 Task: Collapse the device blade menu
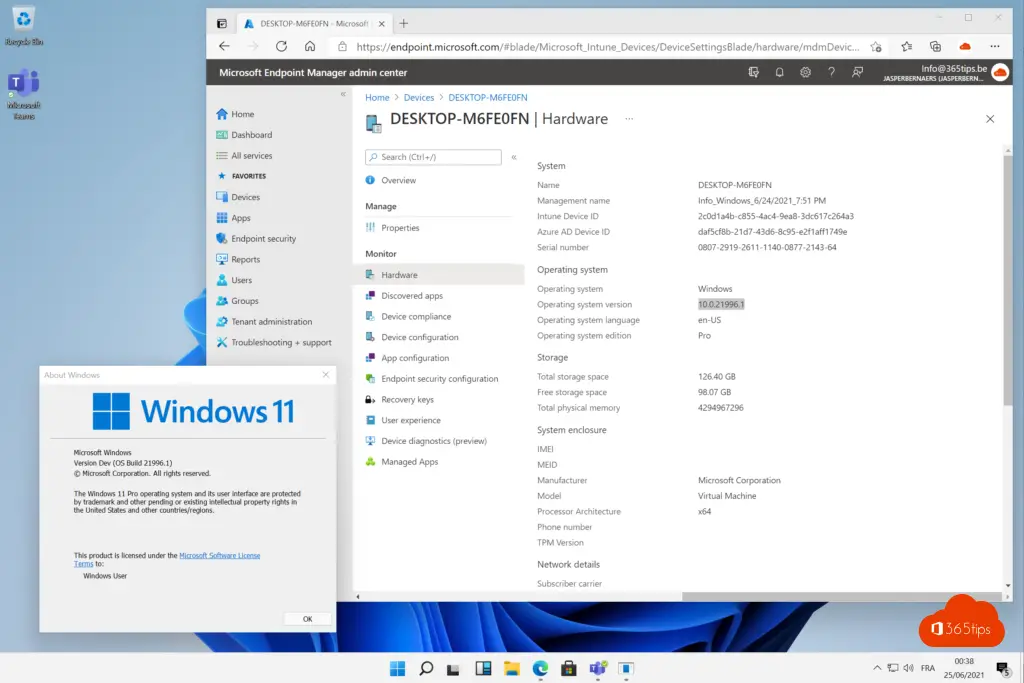click(514, 157)
